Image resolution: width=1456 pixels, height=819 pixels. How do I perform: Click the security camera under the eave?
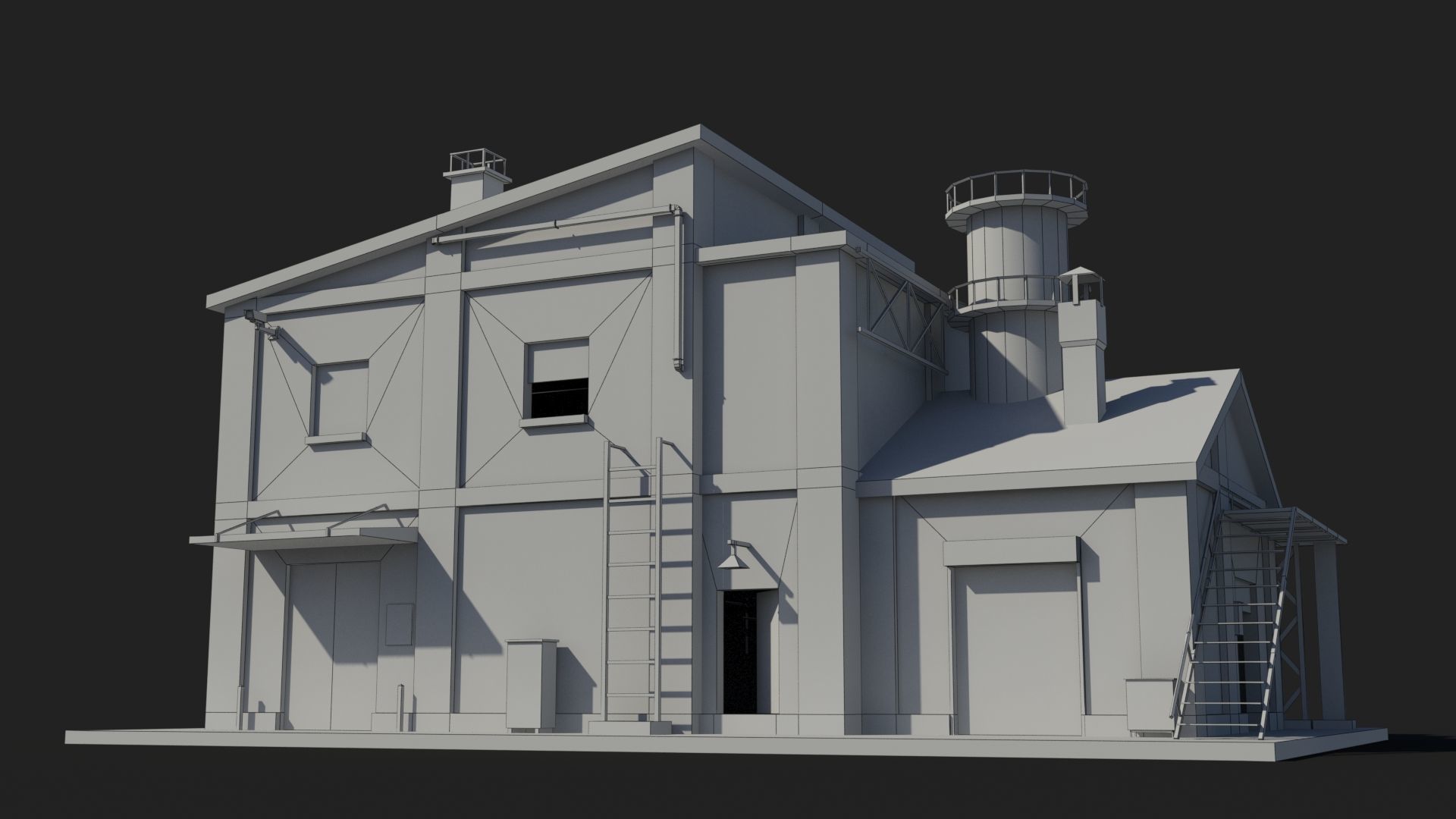point(256,318)
